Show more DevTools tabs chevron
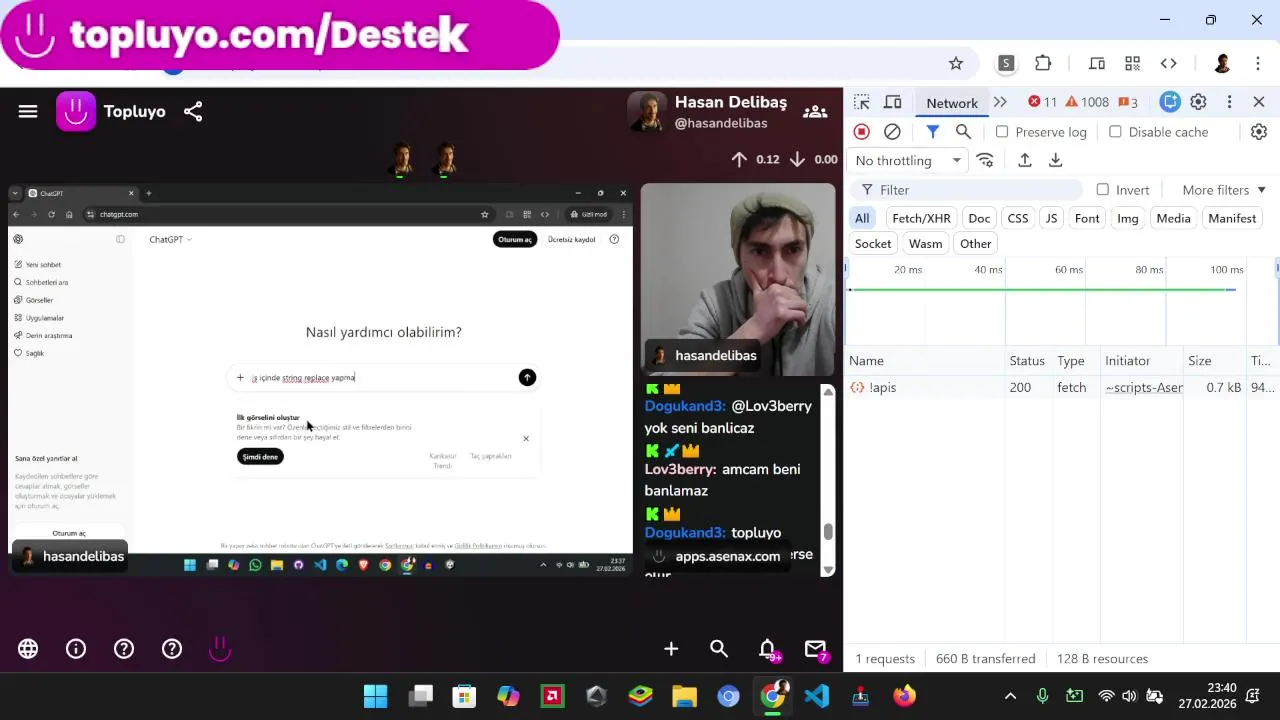The image size is (1280, 720). coord(1000,102)
